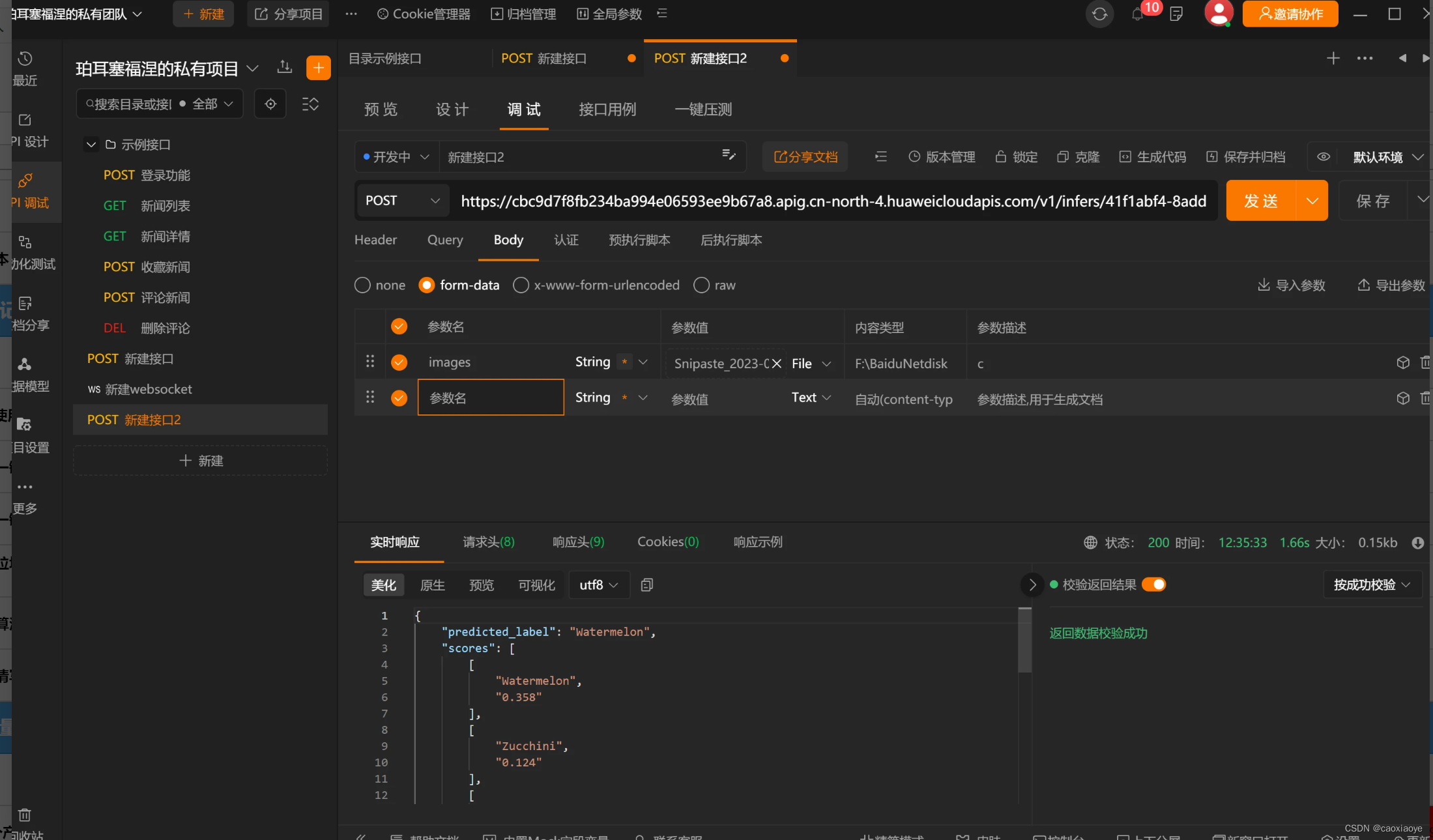Viewport: 1433px width, 840px height.
Task: Click the invite collaboration button
Action: pos(1290,14)
